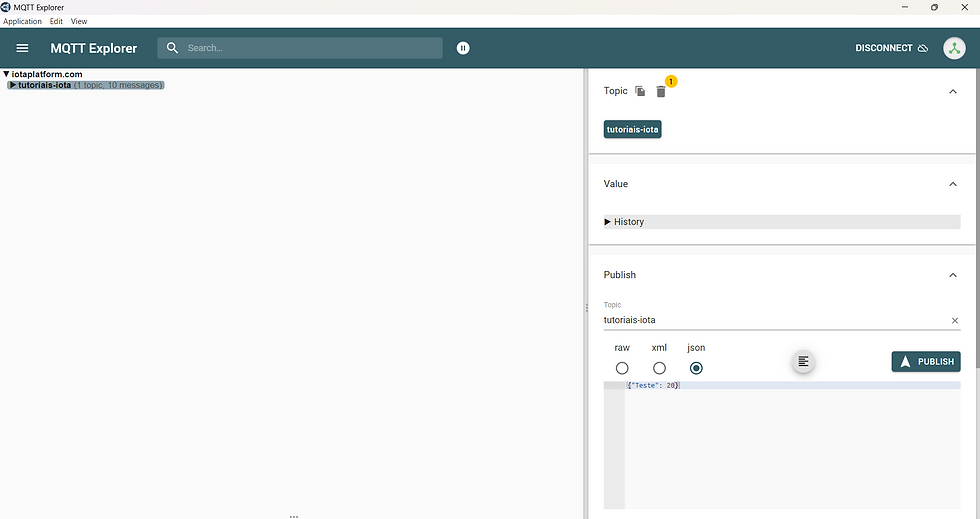
Task: Select json payload format
Action: 696,368
